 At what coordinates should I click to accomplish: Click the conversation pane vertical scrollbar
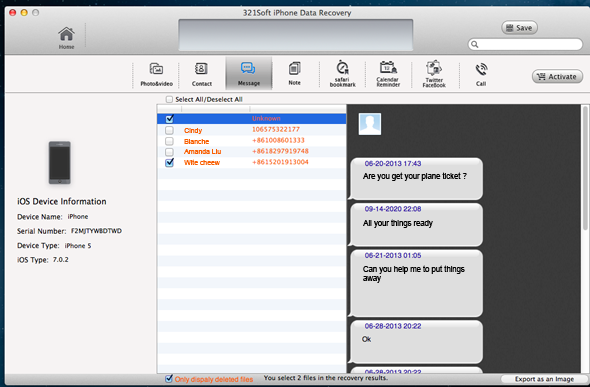585,168
